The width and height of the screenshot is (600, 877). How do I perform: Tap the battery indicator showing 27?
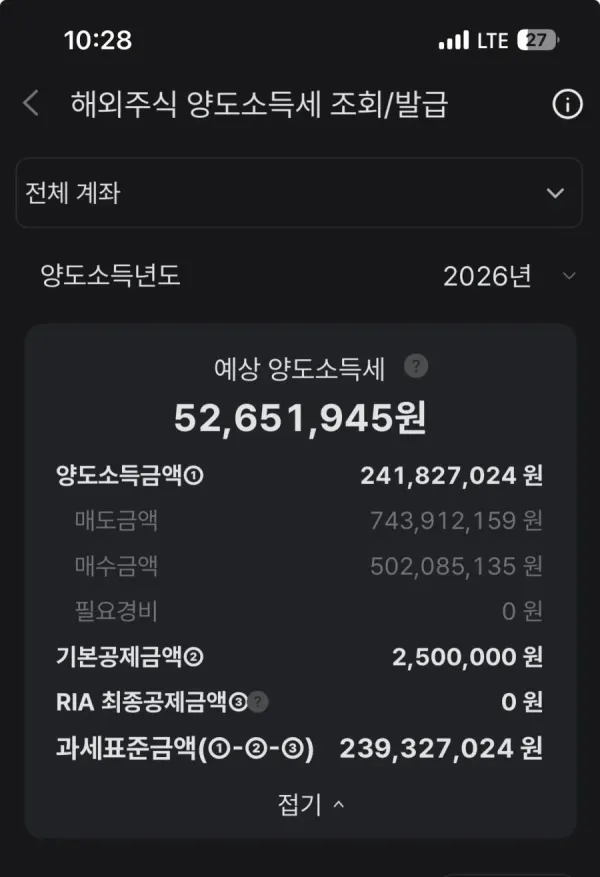(x=538, y=40)
